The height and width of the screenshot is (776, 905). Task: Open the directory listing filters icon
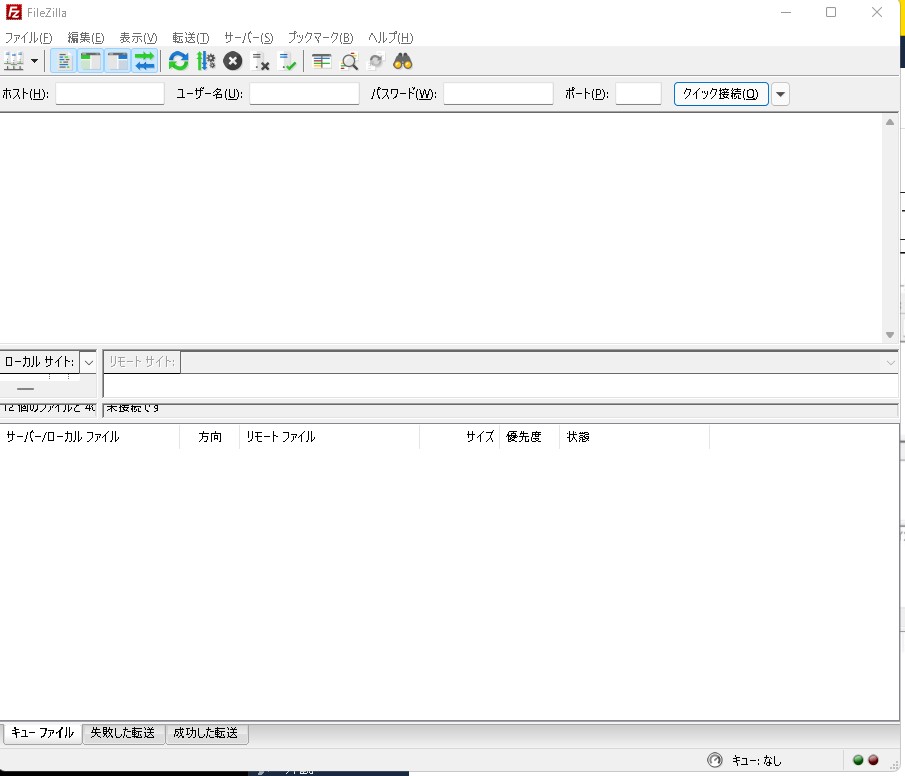pos(321,61)
